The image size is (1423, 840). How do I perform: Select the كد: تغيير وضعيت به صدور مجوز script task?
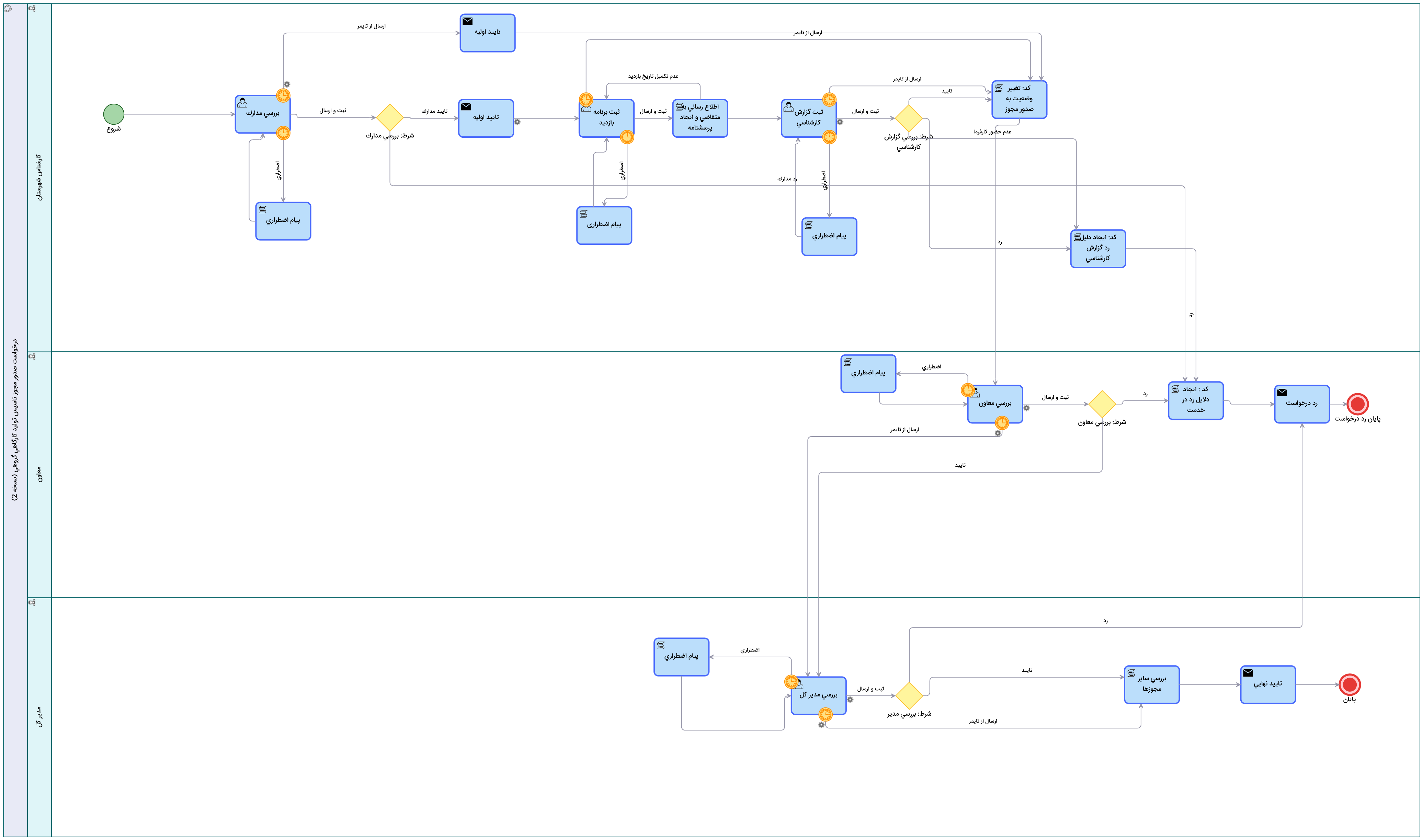[1020, 100]
